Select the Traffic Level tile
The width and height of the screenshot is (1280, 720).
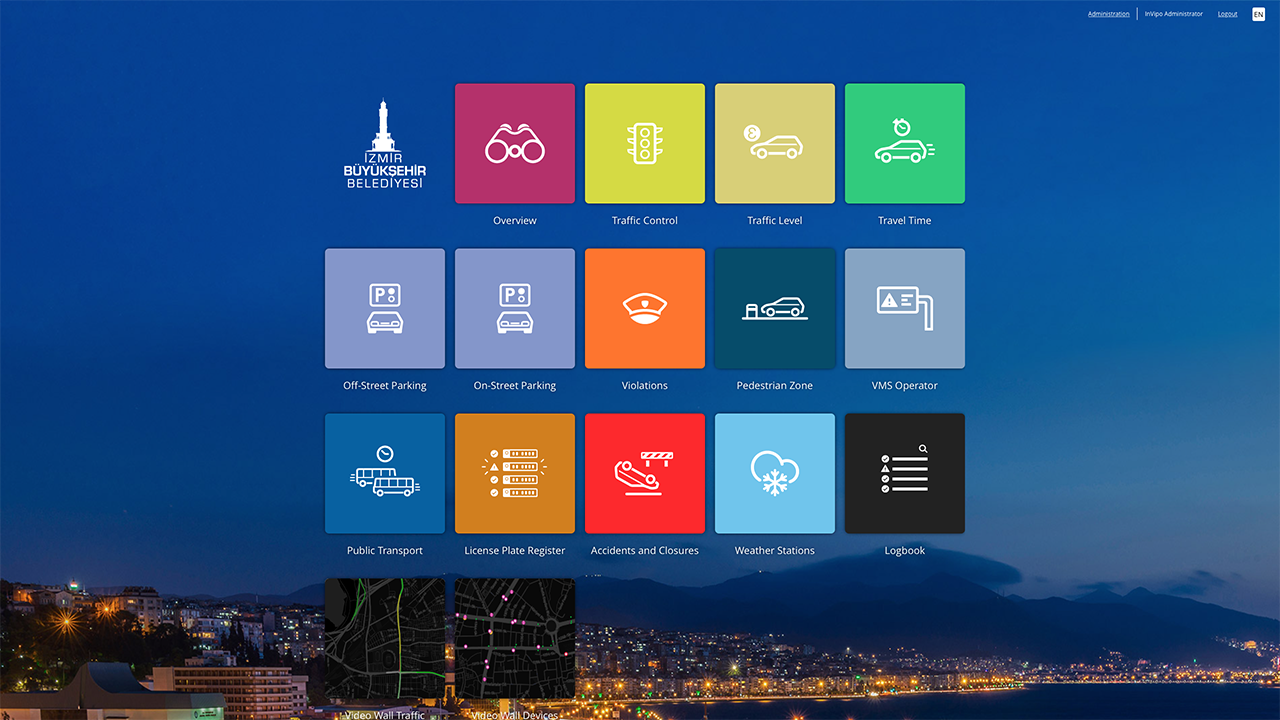pos(774,143)
